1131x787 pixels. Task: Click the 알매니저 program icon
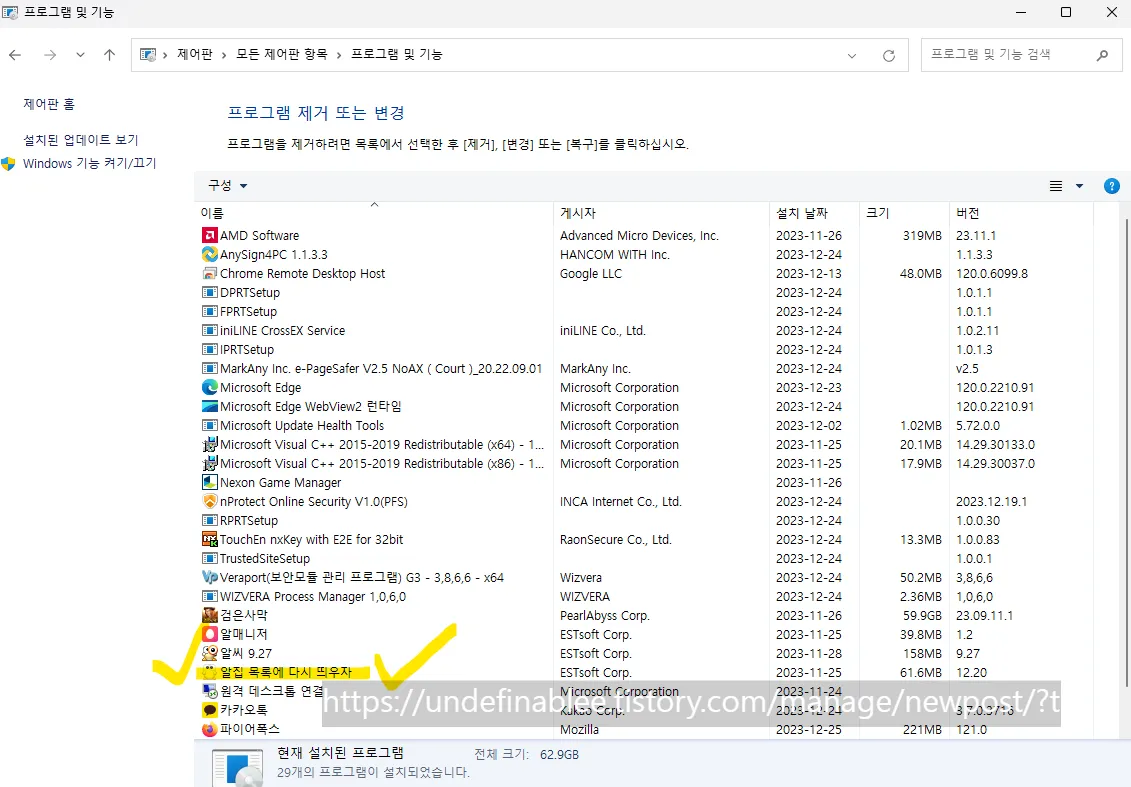tap(209, 634)
